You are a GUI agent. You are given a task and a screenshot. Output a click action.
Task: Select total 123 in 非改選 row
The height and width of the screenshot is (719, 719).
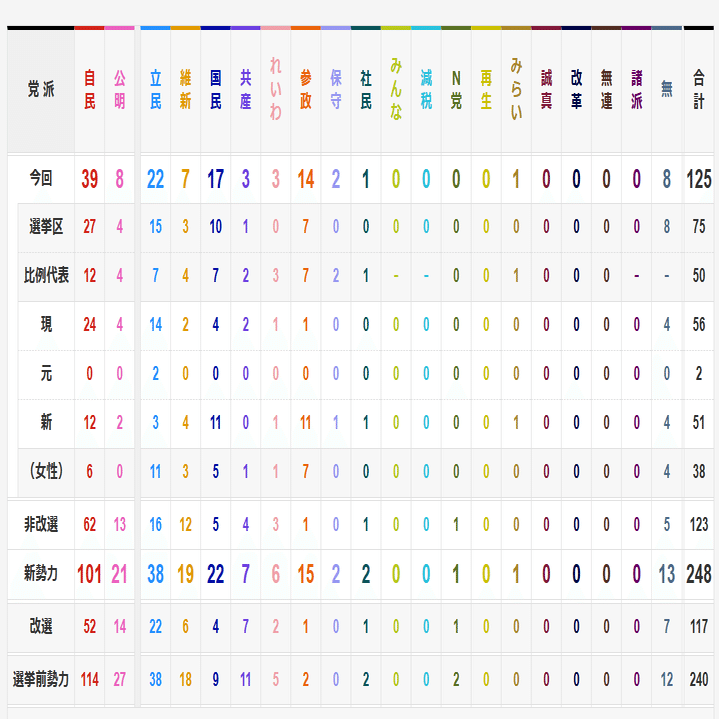(x=699, y=525)
